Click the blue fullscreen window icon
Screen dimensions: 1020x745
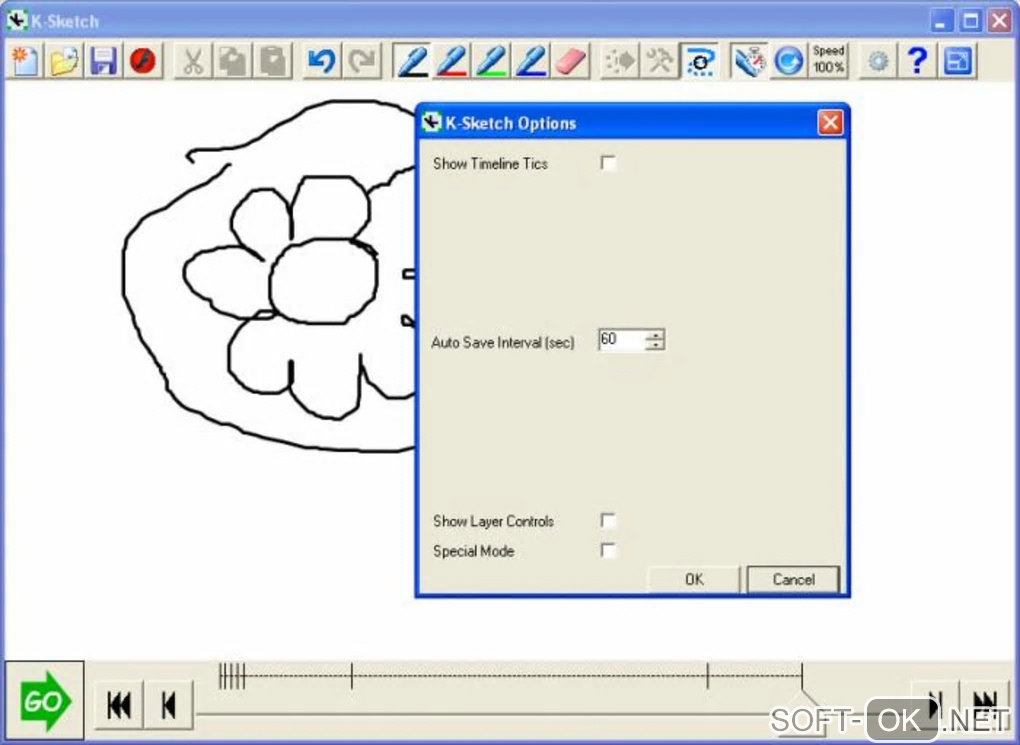point(957,61)
